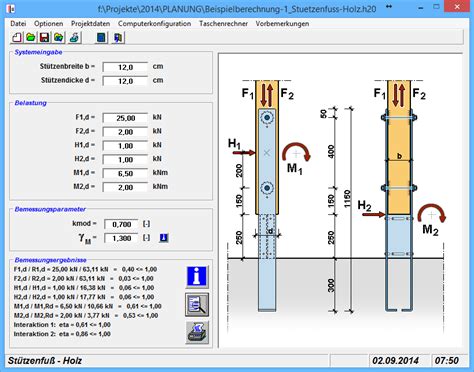Open a project with the folder icon
474x372 pixels.
(x=31, y=37)
